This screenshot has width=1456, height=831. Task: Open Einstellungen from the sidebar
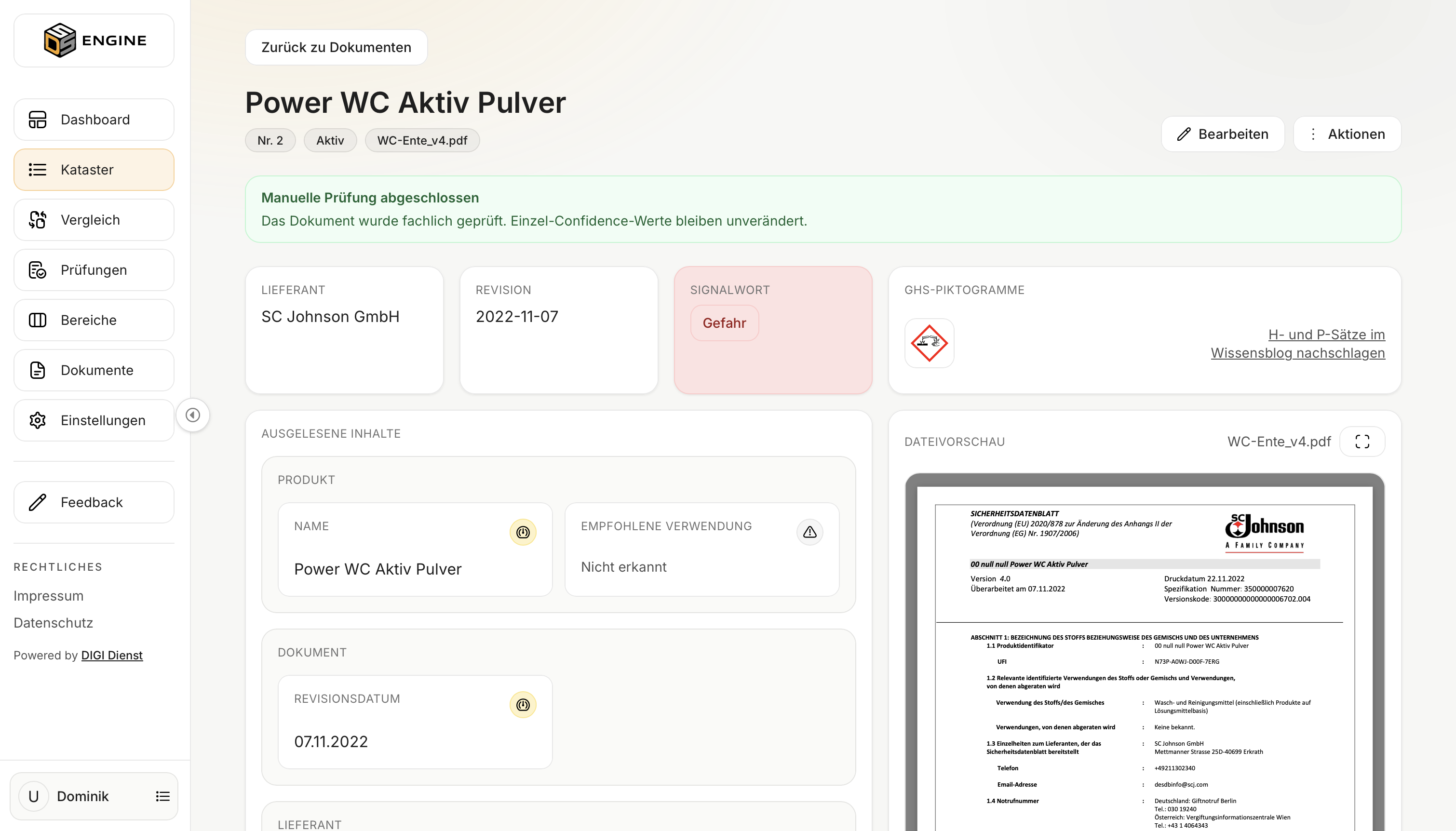click(94, 421)
